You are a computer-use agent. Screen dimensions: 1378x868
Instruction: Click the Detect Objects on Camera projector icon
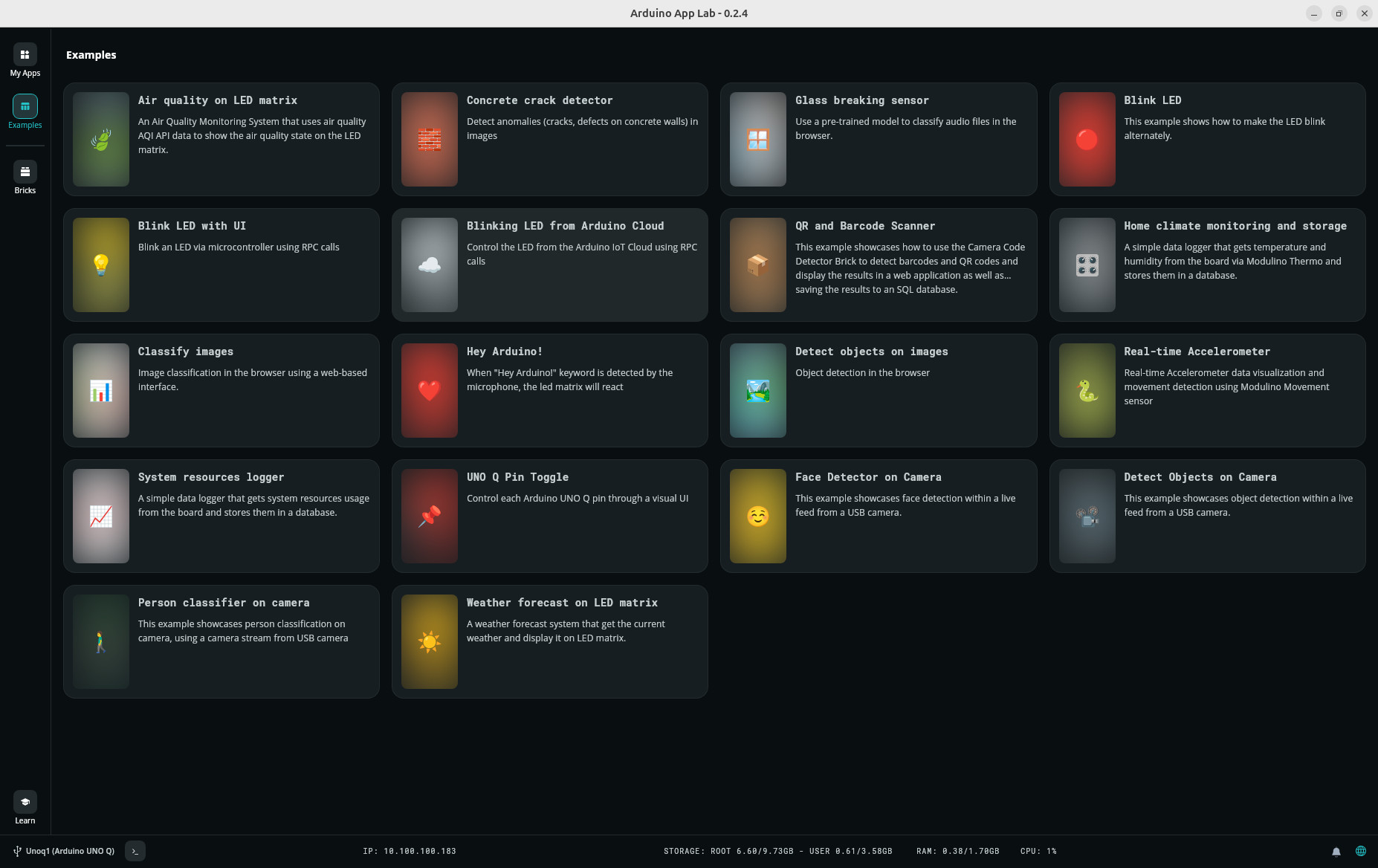point(1087,516)
